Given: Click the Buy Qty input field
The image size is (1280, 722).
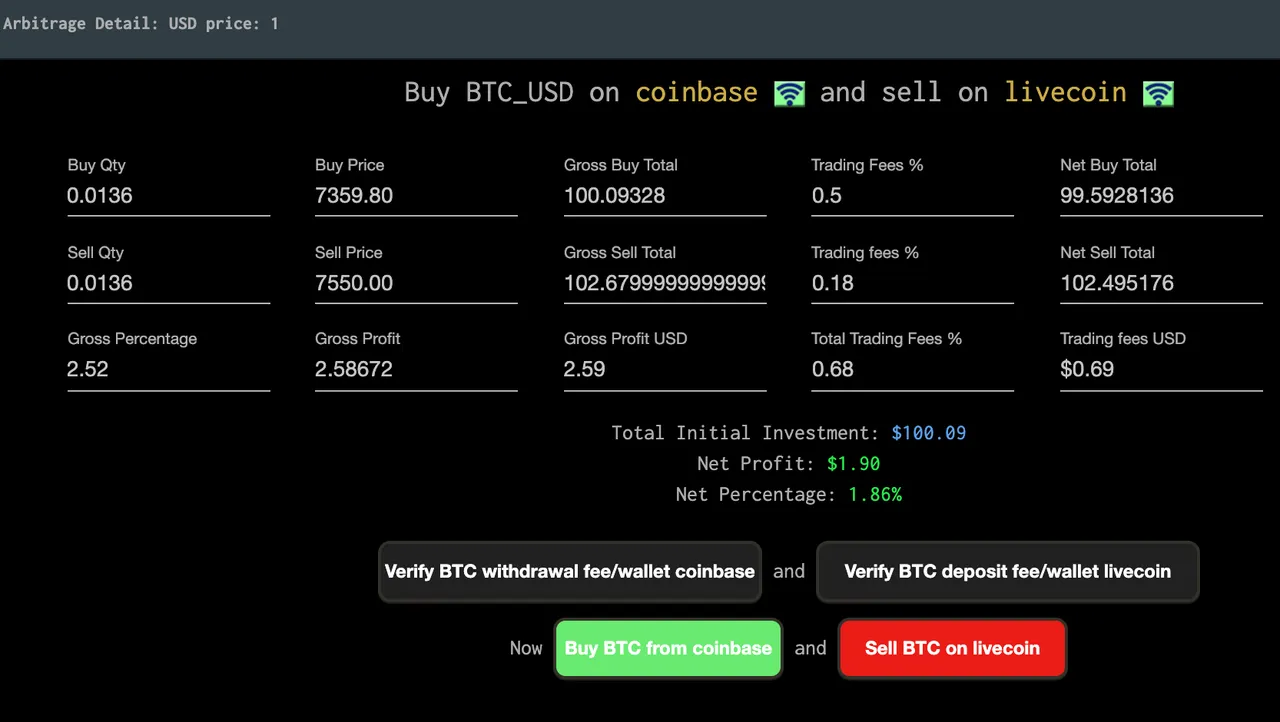Looking at the screenshot, I should 169,196.
